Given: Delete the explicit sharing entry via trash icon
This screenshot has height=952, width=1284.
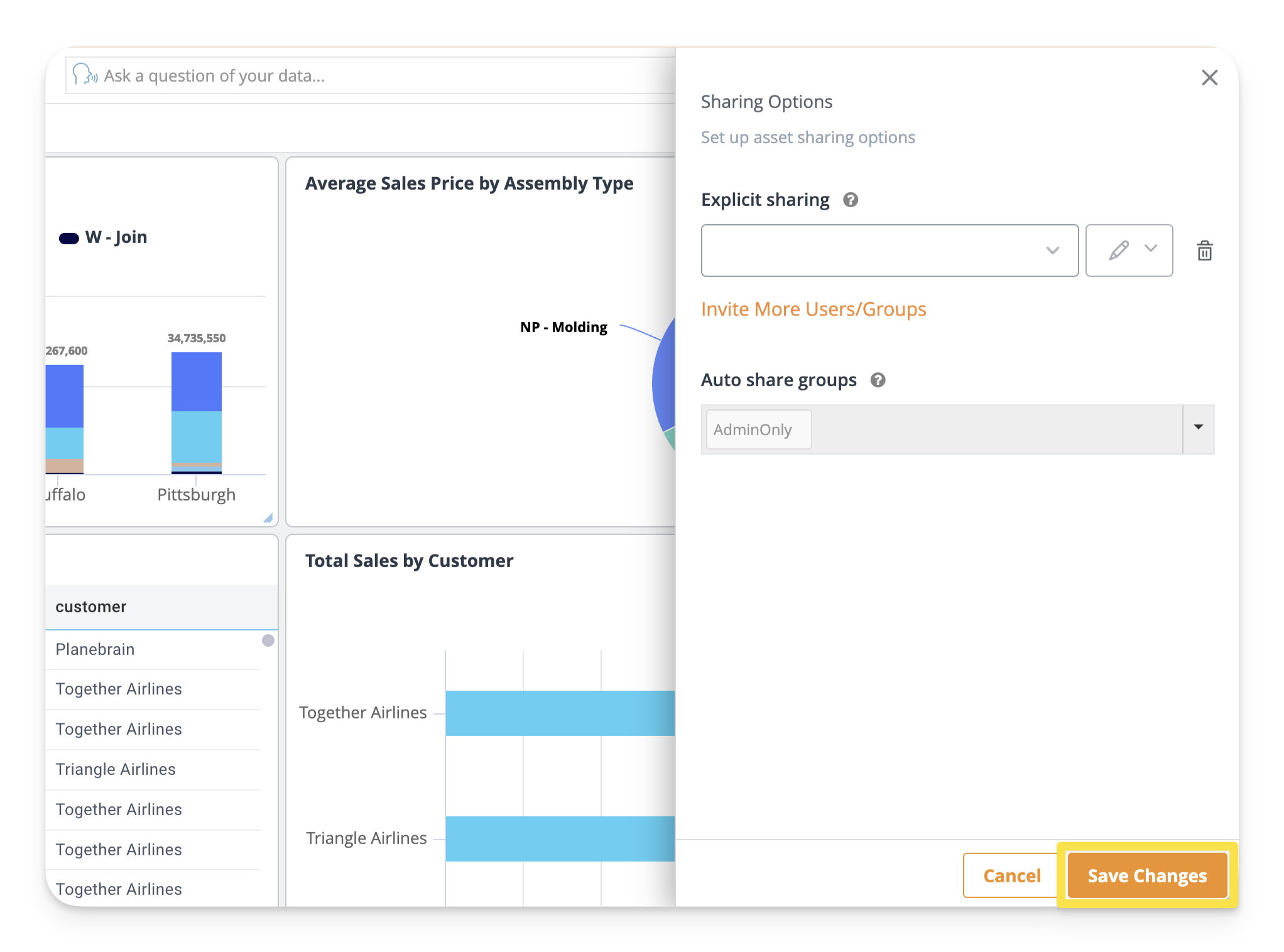Looking at the screenshot, I should pos(1204,251).
